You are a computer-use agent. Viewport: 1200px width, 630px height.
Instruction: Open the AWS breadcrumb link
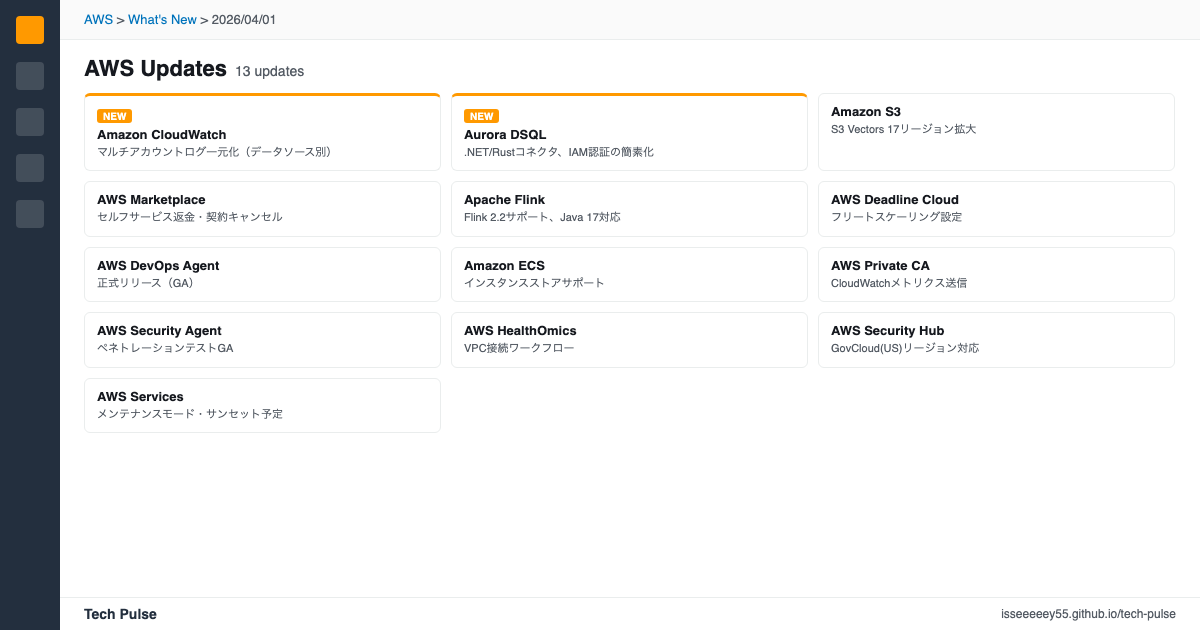[x=98, y=19]
